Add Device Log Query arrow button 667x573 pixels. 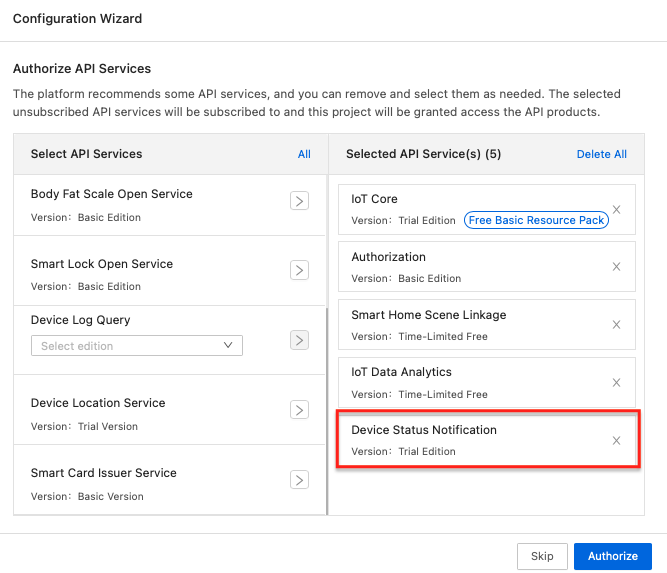tap(299, 340)
